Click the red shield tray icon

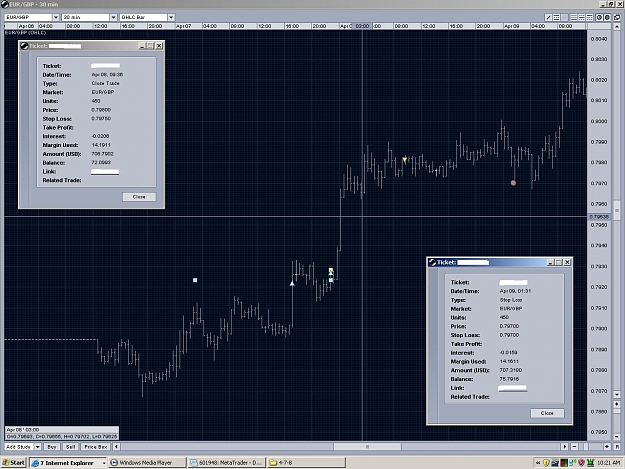point(581,463)
